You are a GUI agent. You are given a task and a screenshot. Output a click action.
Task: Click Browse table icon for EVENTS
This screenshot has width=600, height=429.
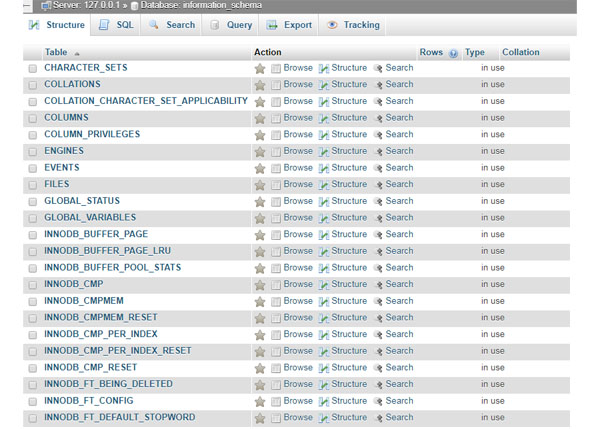276,168
